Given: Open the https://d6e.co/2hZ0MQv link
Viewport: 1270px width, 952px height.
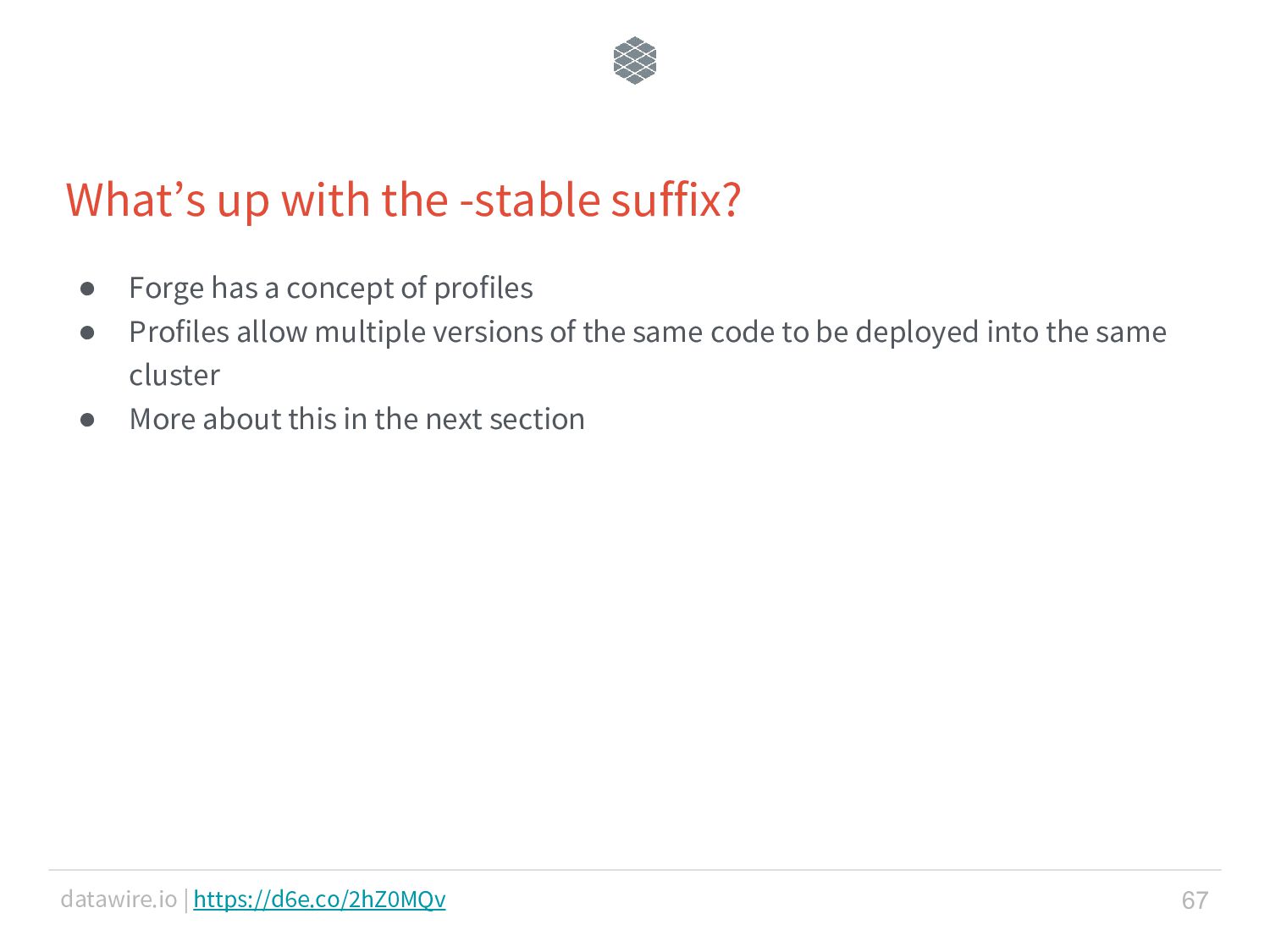Looking at the screenshot, I should (x=319, y=899).
